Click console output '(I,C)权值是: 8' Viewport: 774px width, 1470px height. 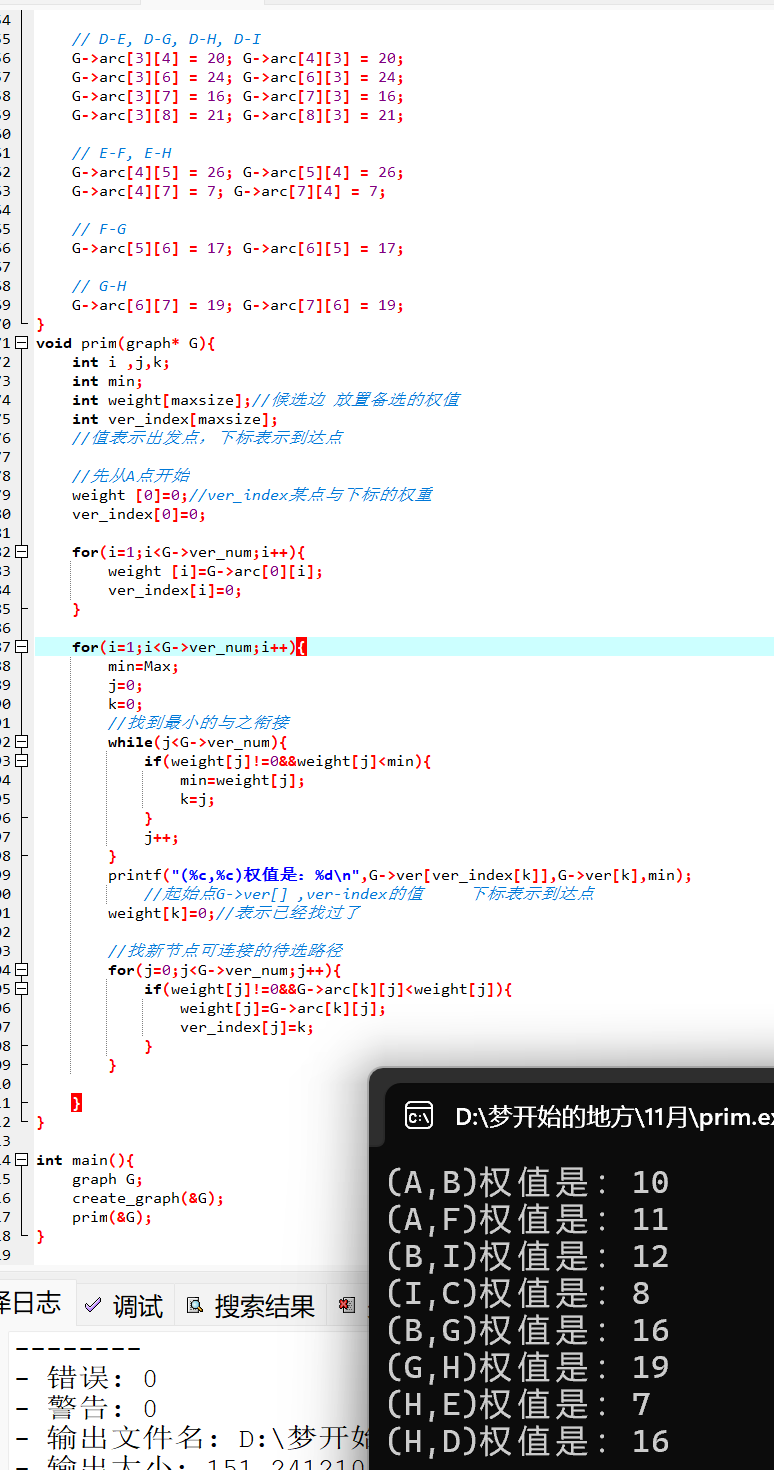click(x=518, y=1293)
